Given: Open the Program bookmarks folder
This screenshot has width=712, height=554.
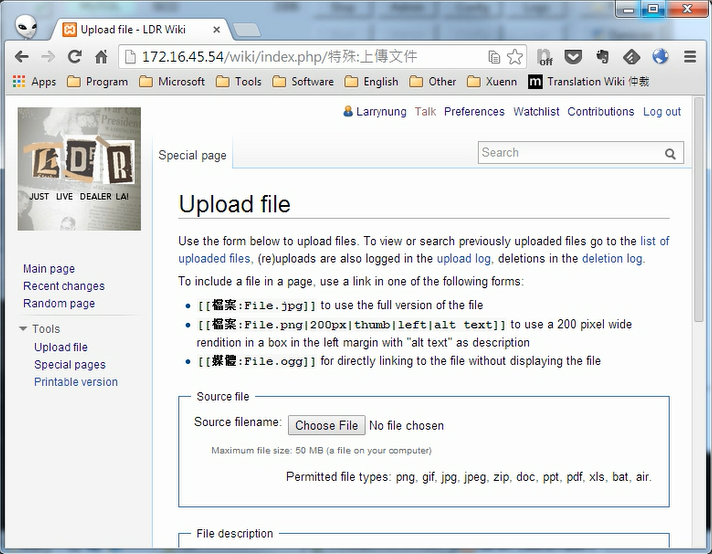Looking at the screenshot, I should pos(97,82).
